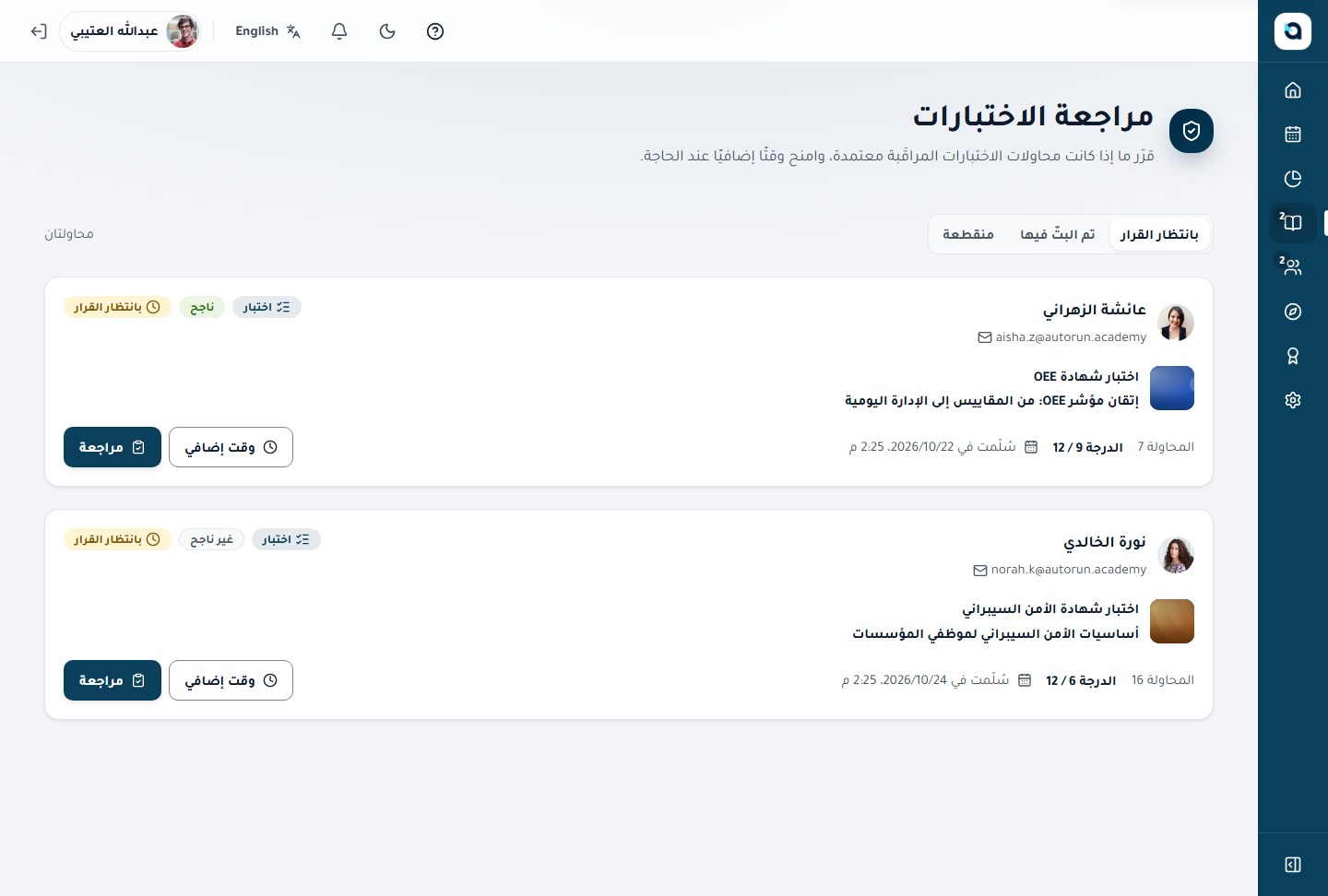Click بانتظار القرار badge on نورة الخالدي card
1328x896 pixels.
pyautogui.click(x=117, y=539)
